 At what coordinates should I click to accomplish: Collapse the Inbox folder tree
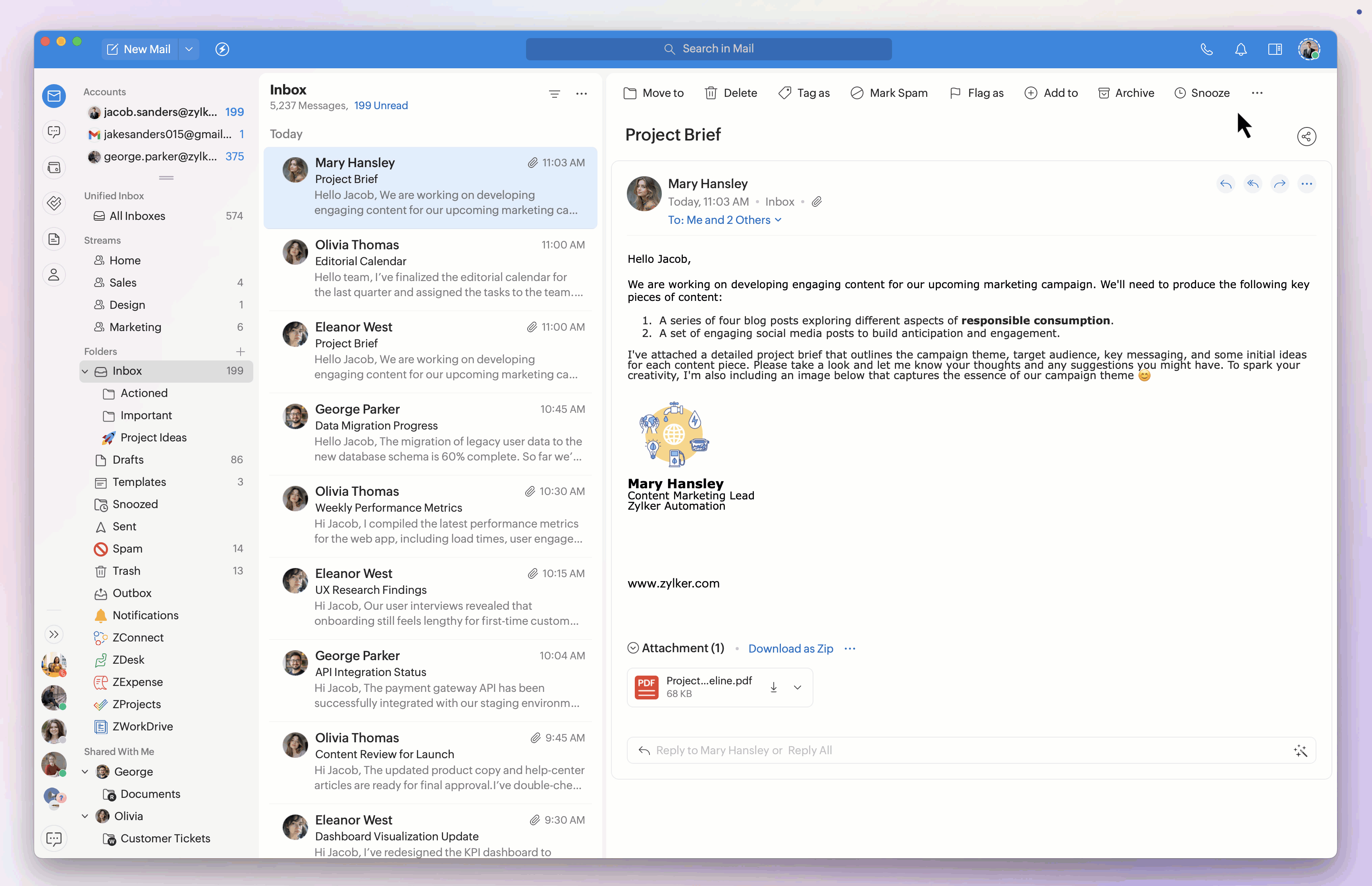(85, 371)
